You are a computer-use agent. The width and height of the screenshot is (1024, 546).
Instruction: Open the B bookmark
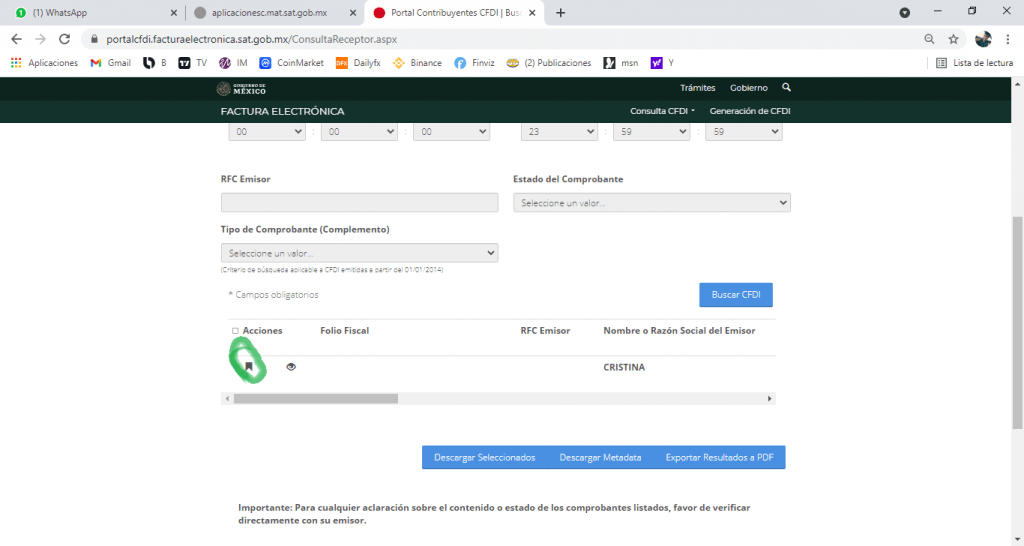point(155,63)
